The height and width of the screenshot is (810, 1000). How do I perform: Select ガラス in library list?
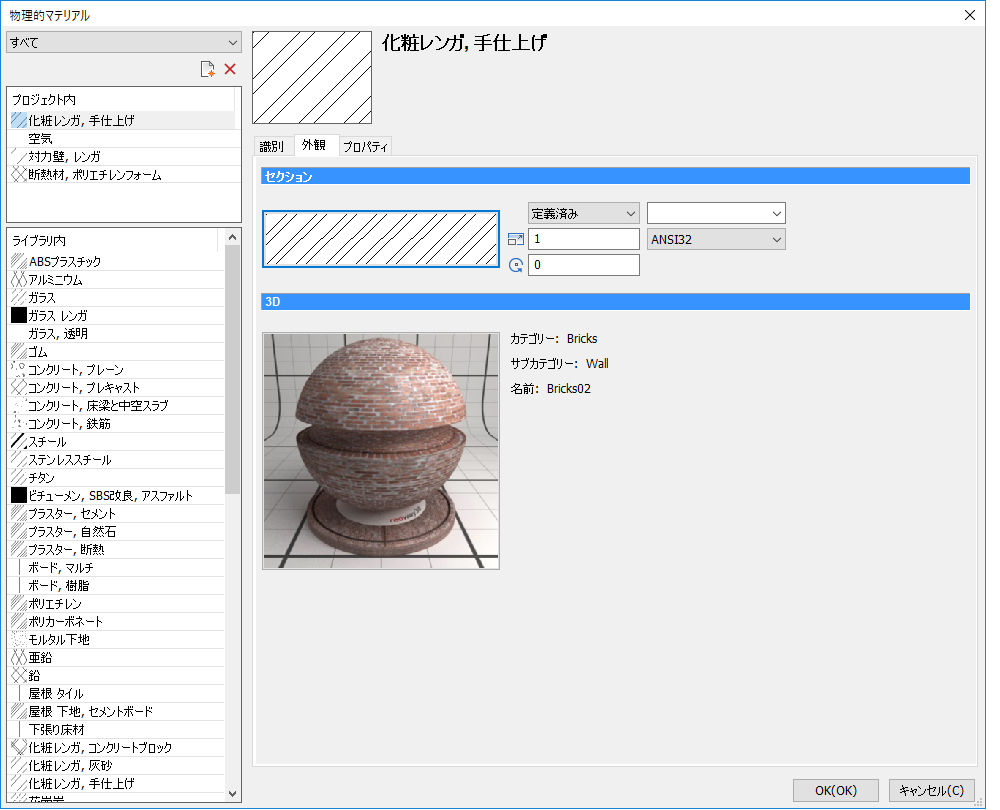click(x=117, y=297)
